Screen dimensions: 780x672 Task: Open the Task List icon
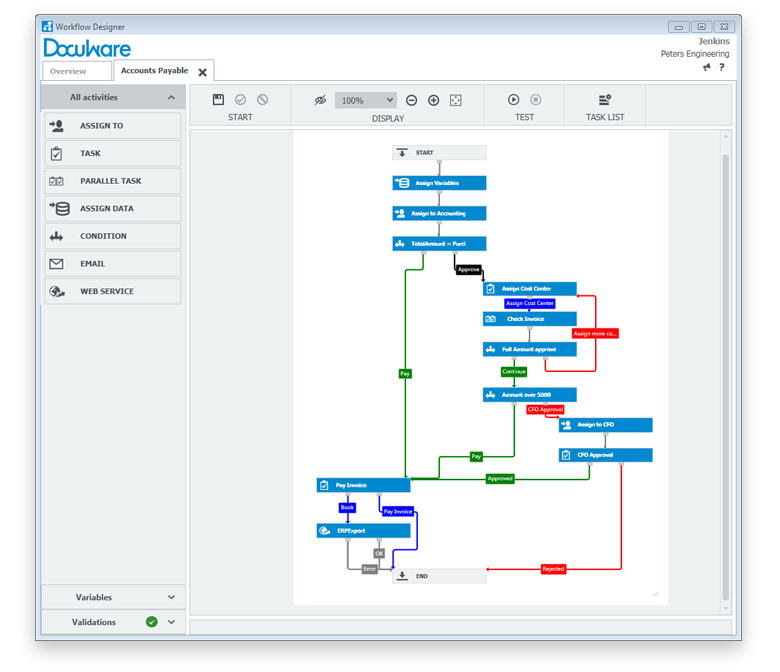tap(605, 100)
